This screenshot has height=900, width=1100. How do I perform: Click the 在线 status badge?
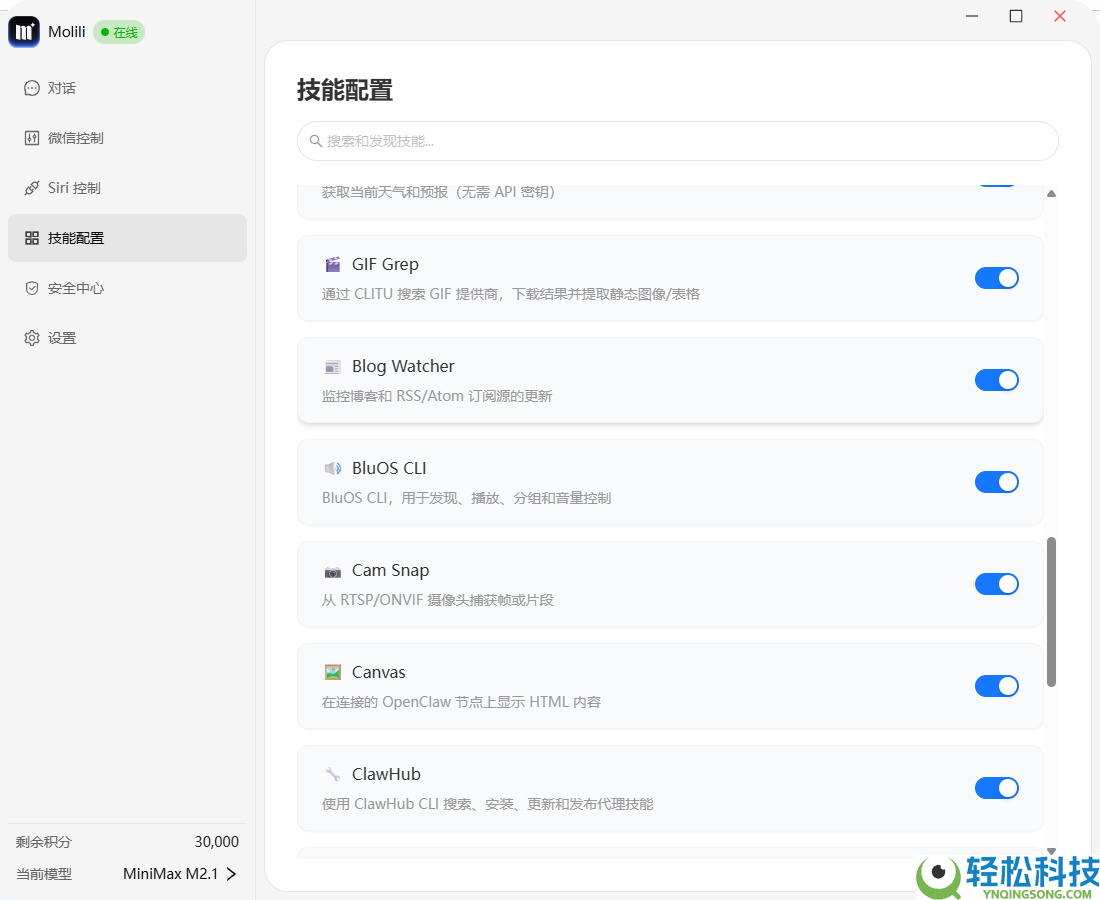[x=118, y=31]
